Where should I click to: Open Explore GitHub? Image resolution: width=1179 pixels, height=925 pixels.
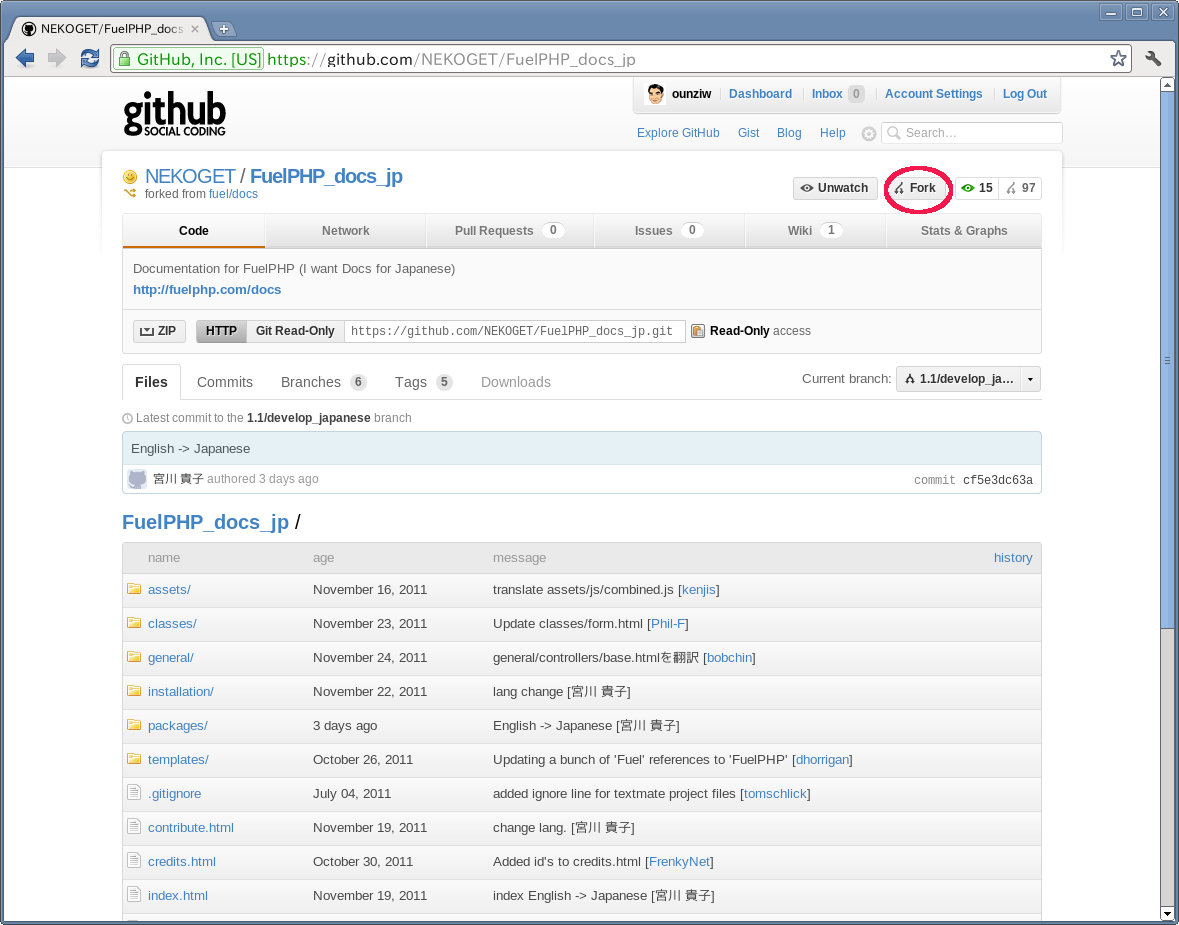(x=678, y=133)
